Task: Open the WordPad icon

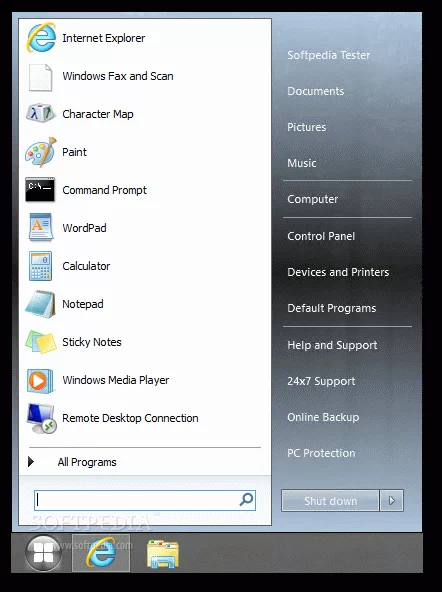Action: pos(41,227)
